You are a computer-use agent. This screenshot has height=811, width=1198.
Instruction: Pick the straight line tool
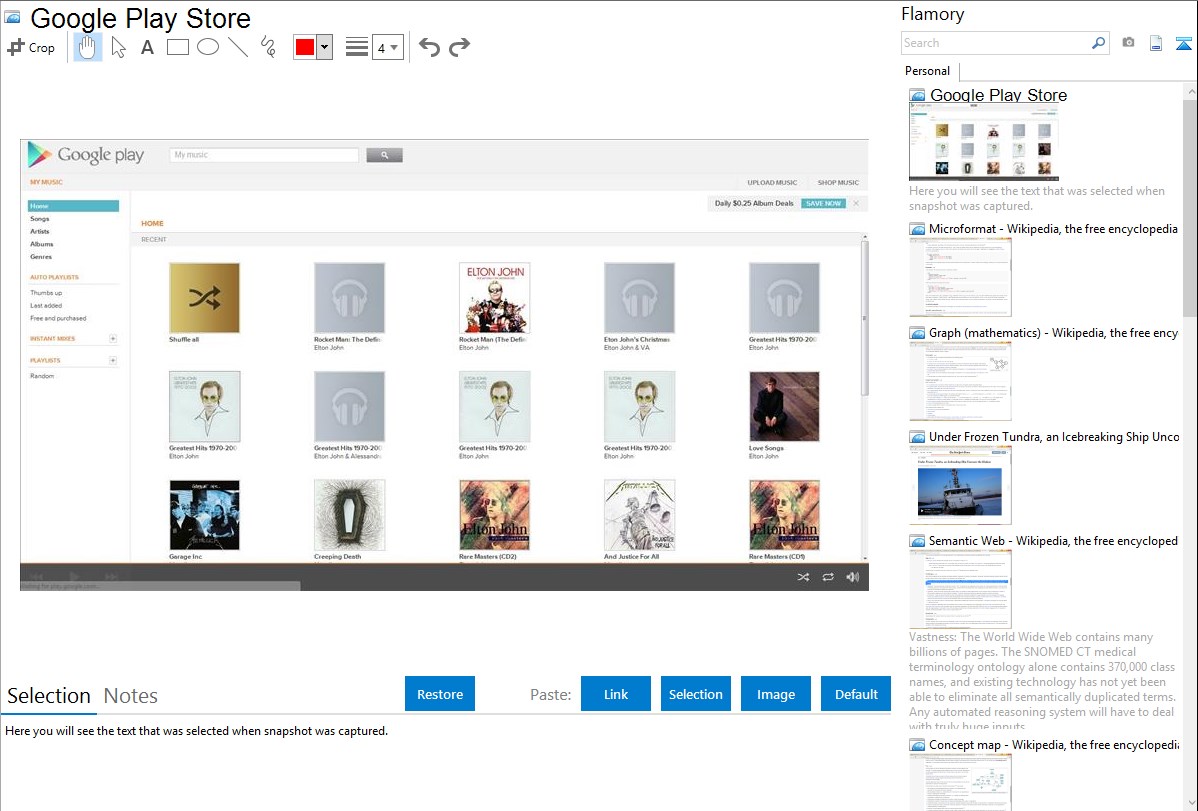(x=238, y=47)
